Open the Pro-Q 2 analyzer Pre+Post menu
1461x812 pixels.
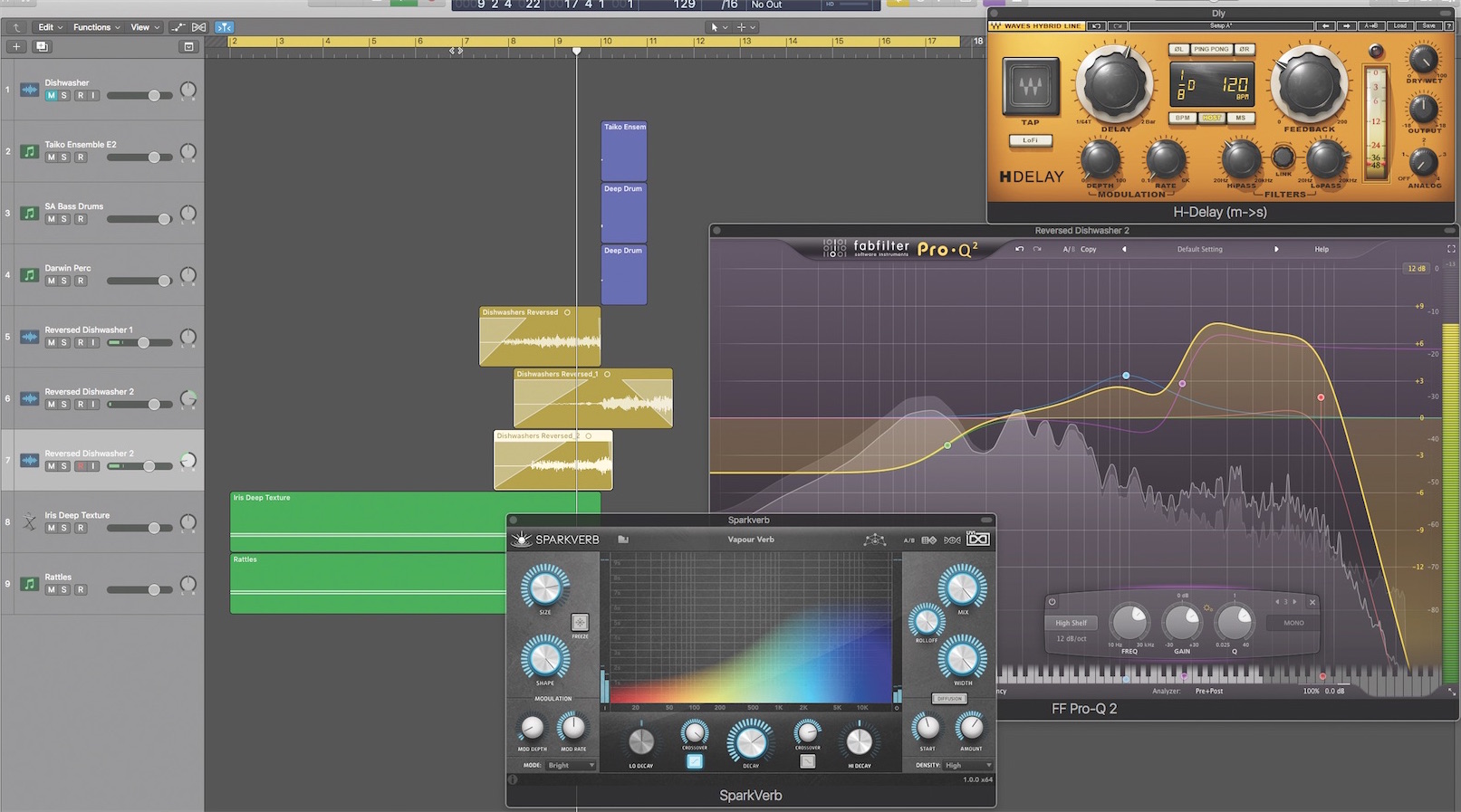pos(1209,691)
